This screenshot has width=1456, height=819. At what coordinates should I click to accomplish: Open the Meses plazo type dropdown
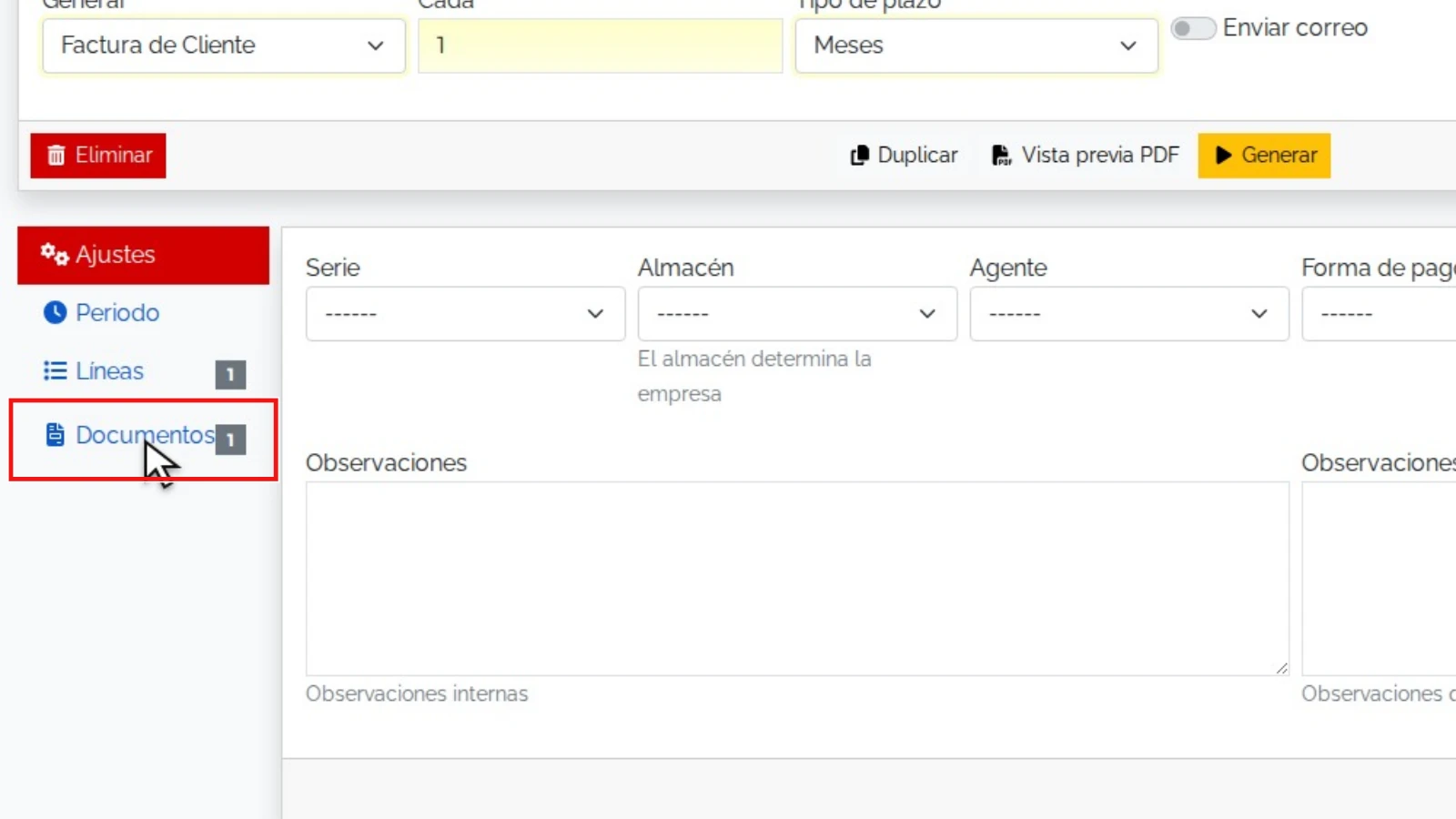(x=976, y=45)
